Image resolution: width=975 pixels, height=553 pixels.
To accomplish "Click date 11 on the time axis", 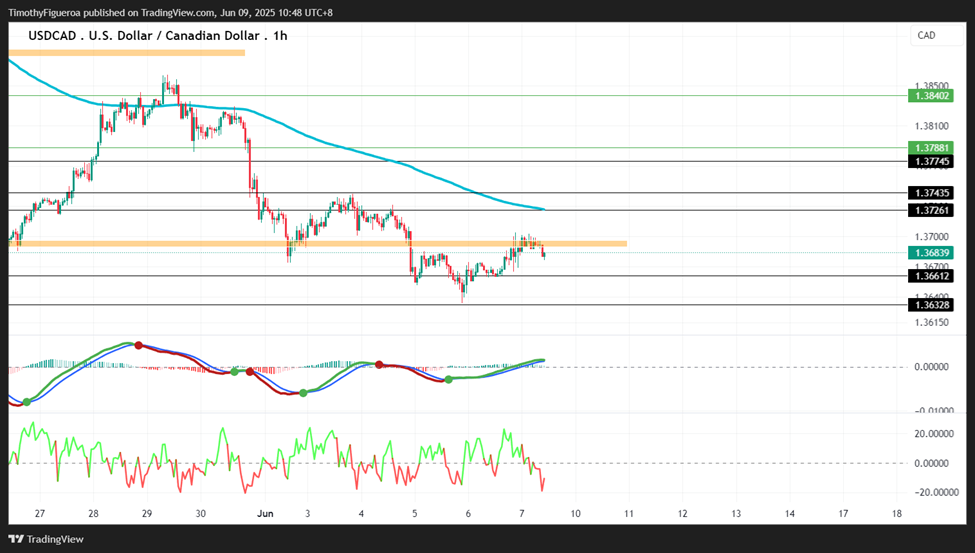I will (x=629, y=513).
